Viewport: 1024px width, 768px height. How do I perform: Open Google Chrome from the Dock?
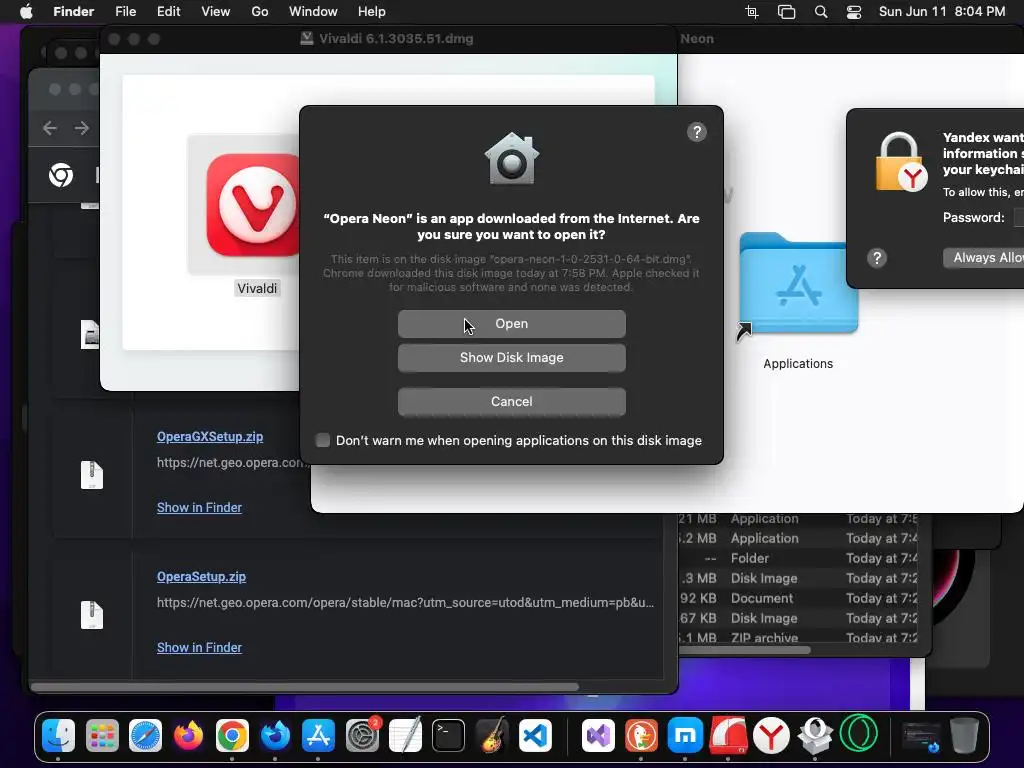[x=232, y=735]
